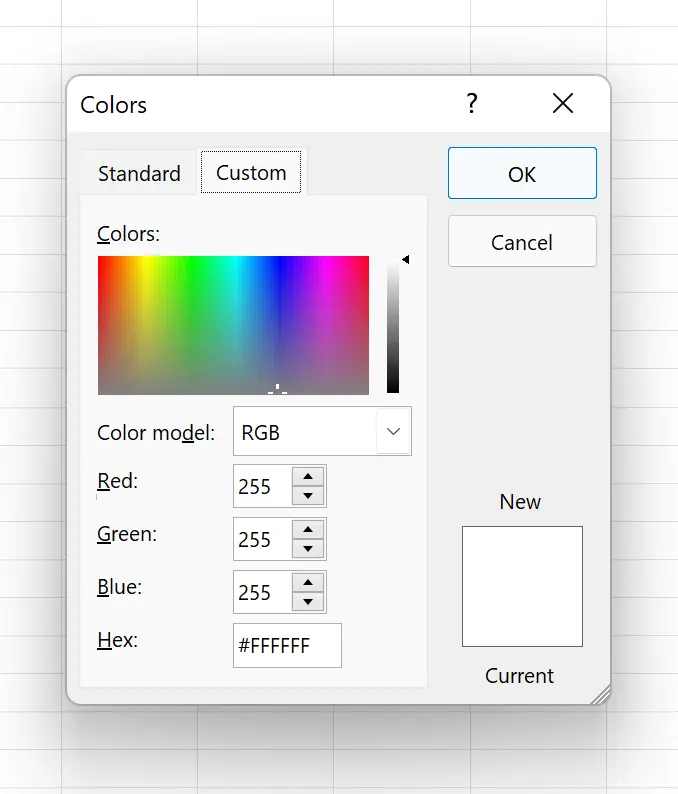Screen dimensions: 678x794
Task: Click the 'Red:' label
Action: 117,481
